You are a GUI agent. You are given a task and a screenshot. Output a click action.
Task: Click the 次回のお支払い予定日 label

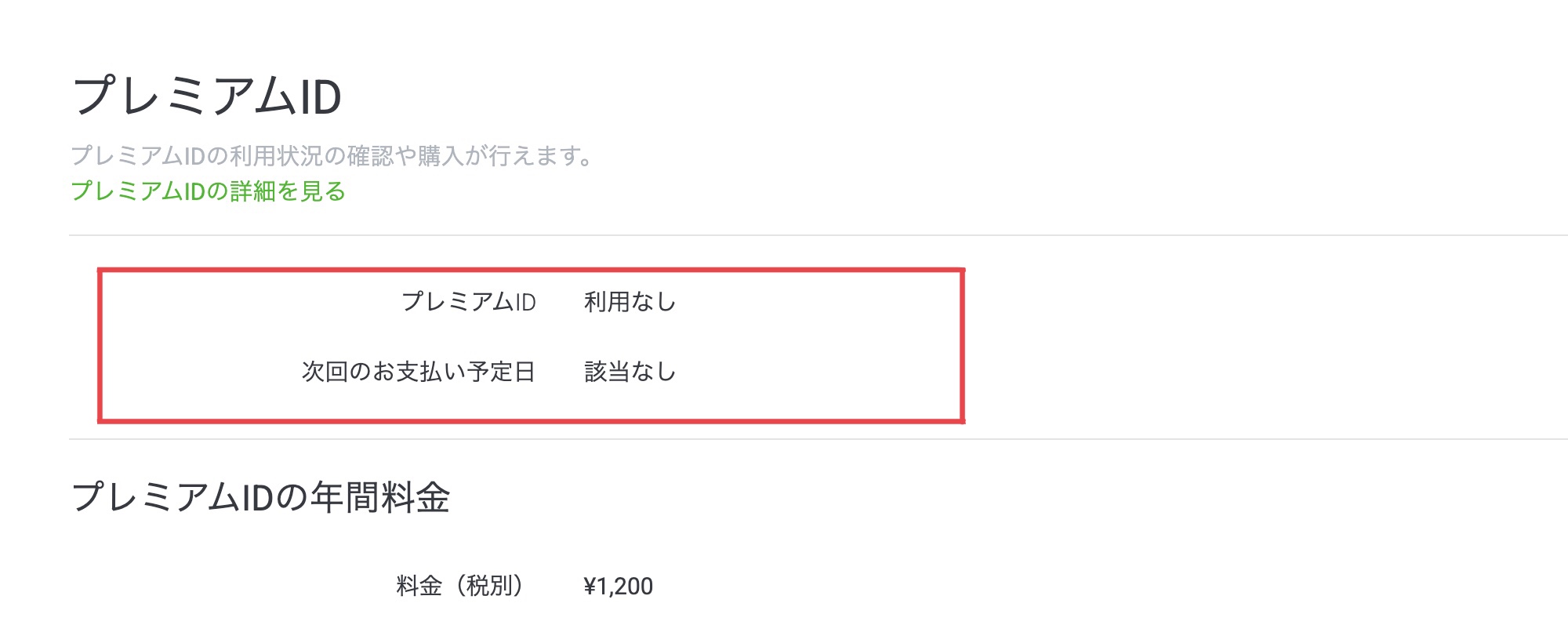click(419, 372)
